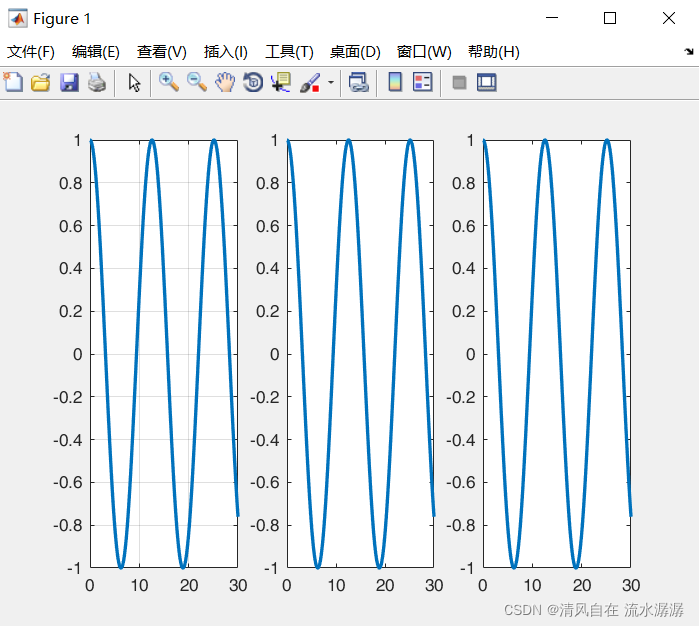Viewport: 699px width, 626px height.
Task: Print the figure with the printer icon
Action: [x=96, y=83]
